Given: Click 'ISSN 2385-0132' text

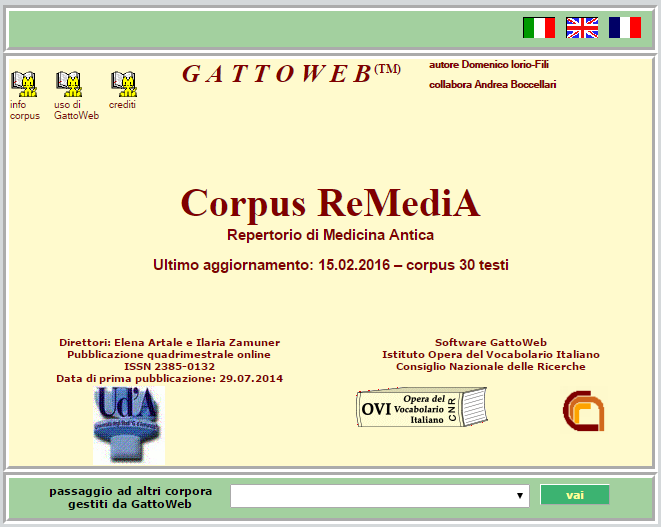Looking at the screenshot, I should click(169, 366).
